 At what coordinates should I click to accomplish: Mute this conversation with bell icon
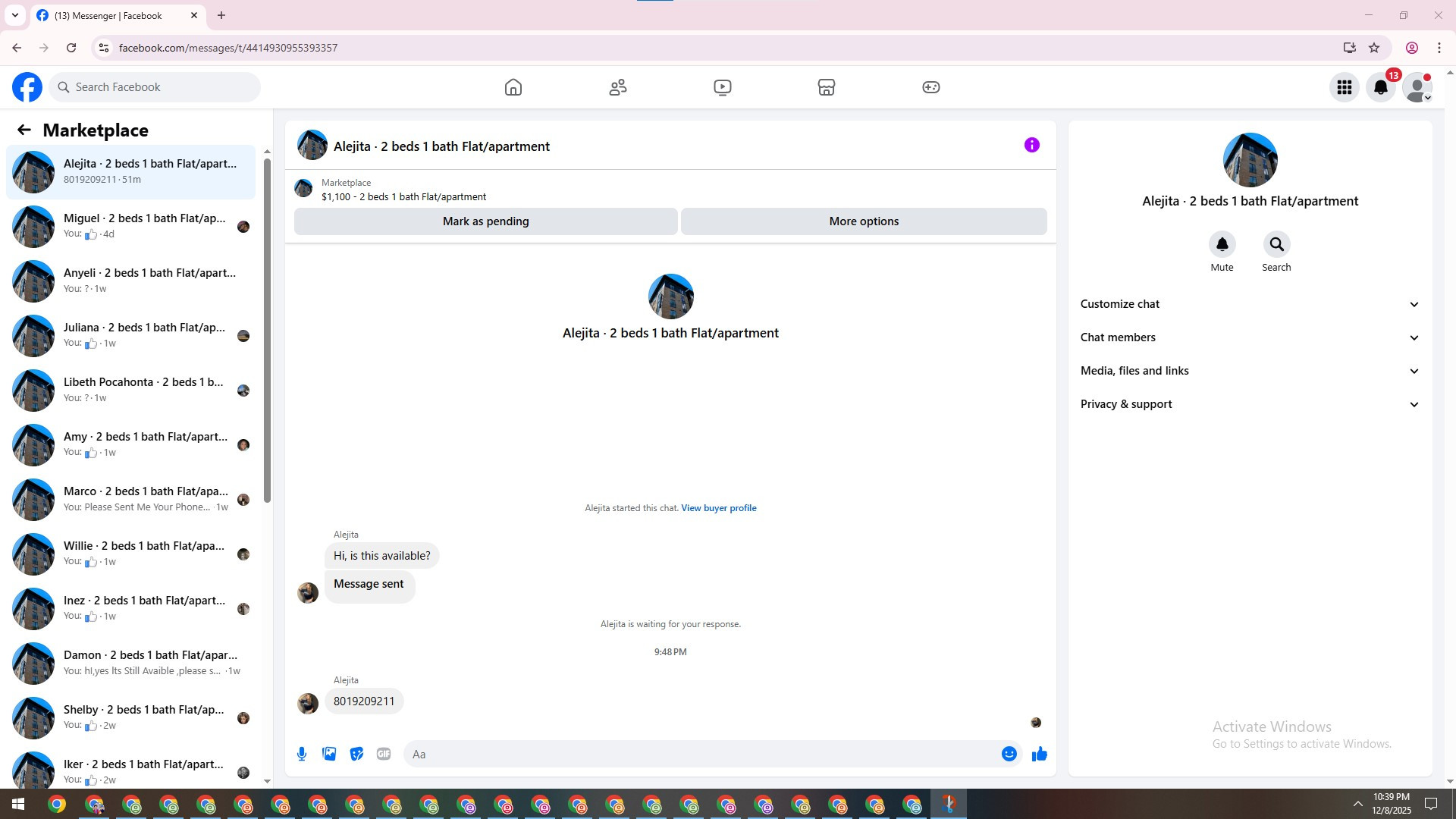point(1222,244)
